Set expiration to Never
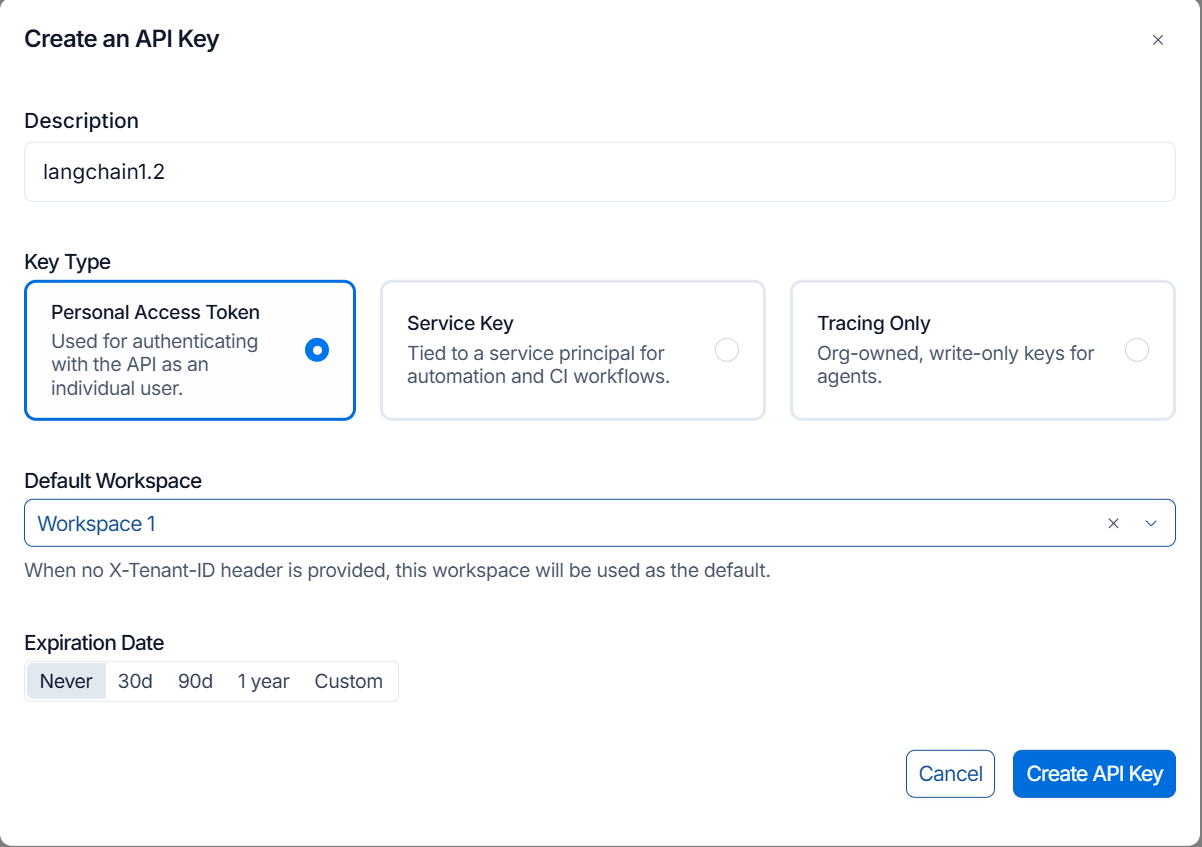 pos(66,681)
